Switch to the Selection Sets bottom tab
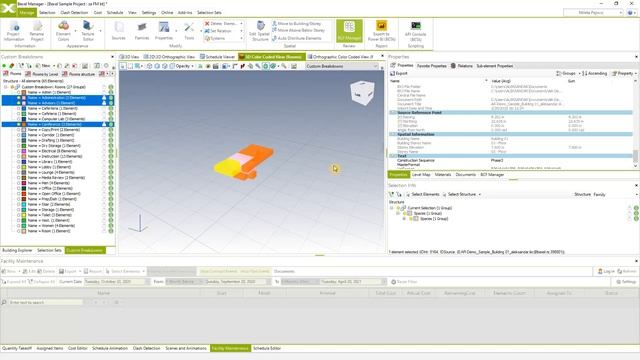The height and width of the screenshot is (360, 640). pyautogui.click(x=49, y=250)
